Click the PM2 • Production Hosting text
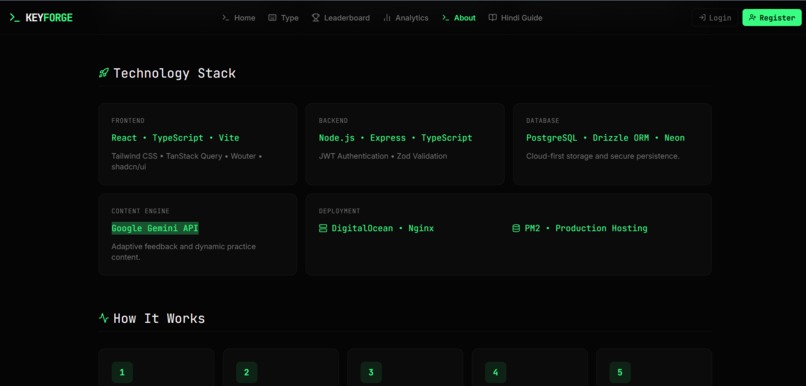 (x=586, y=228)
